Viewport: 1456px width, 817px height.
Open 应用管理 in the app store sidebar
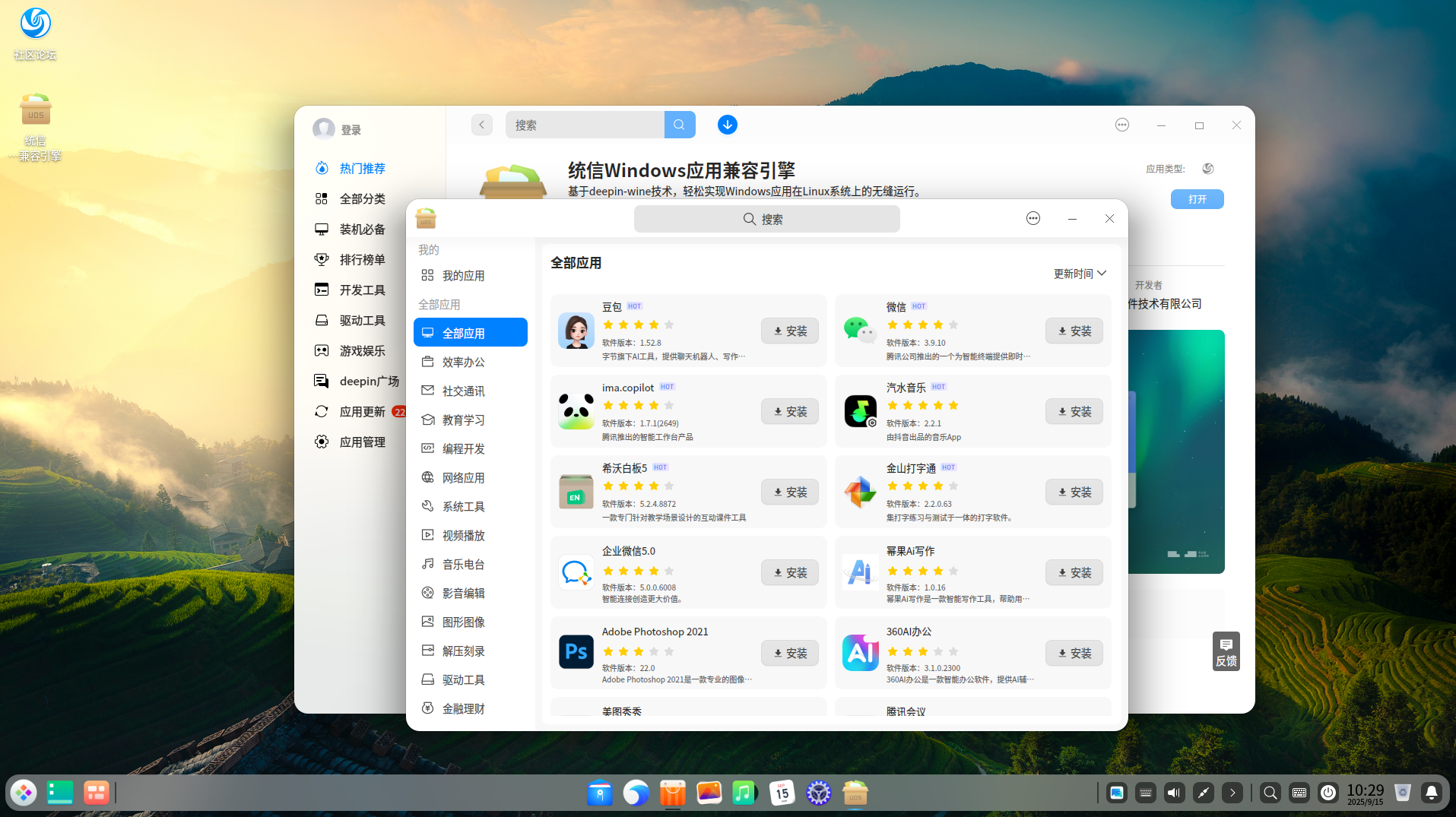(363, 442)
